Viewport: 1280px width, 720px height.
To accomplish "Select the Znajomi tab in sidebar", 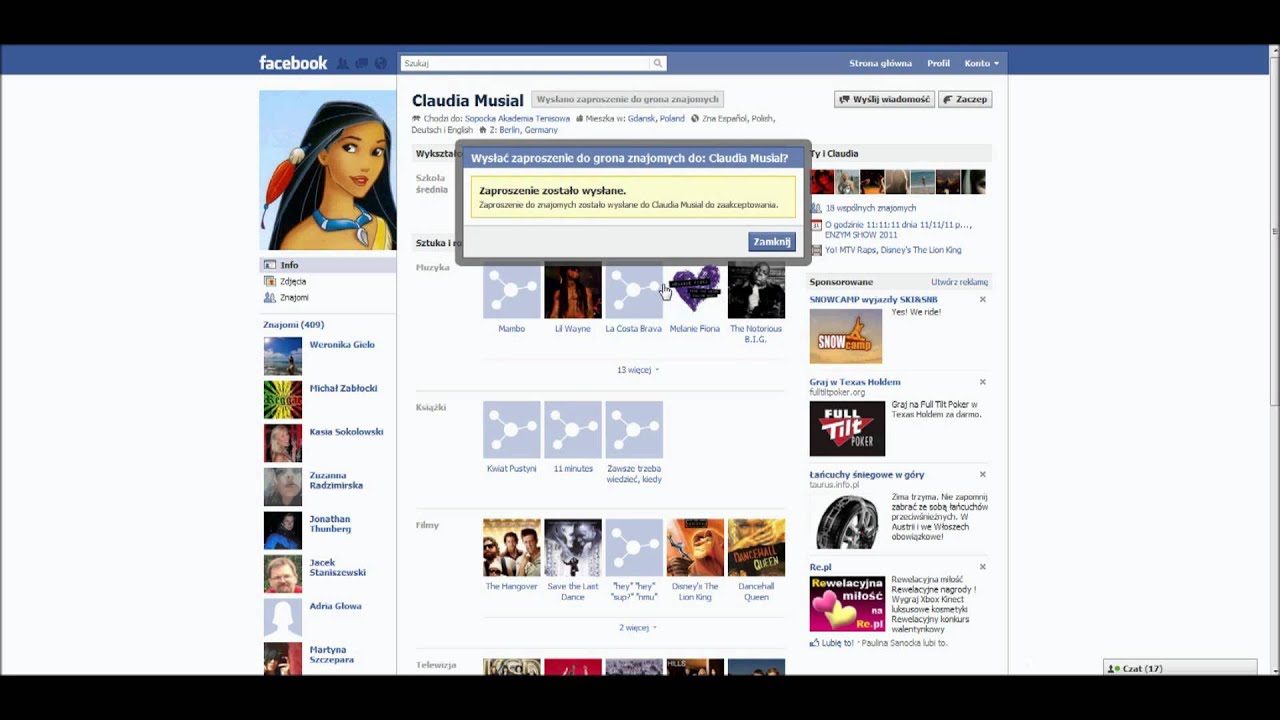I will [328, 297].
